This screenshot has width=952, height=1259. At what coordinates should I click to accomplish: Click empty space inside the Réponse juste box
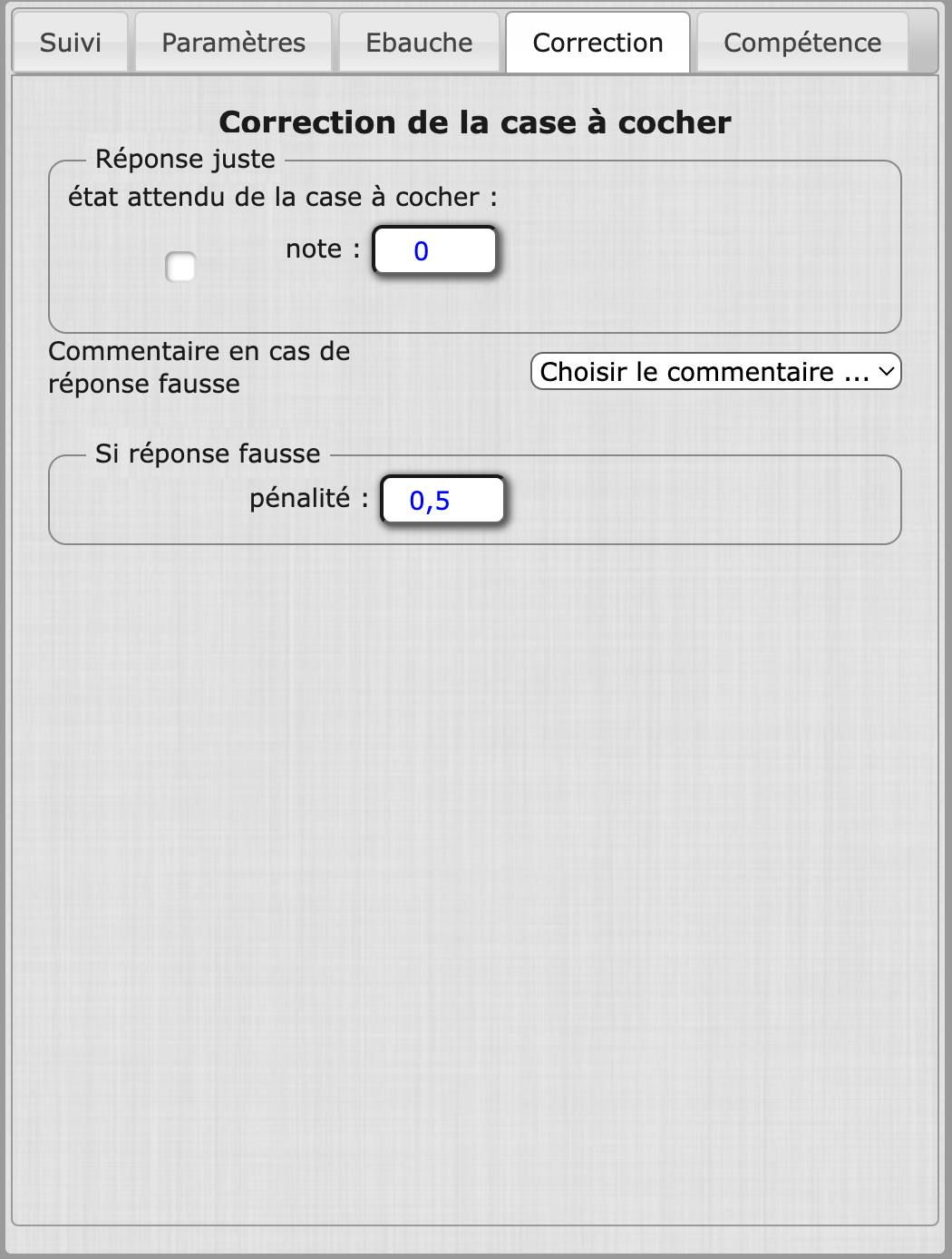click(698, 272)
